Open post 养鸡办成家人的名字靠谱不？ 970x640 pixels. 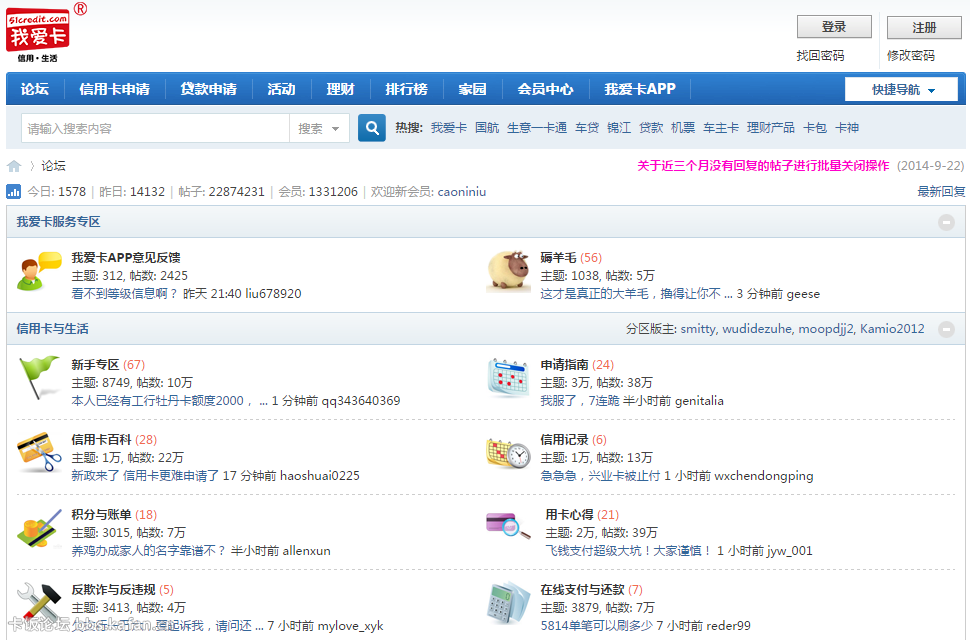click(148, 550)
